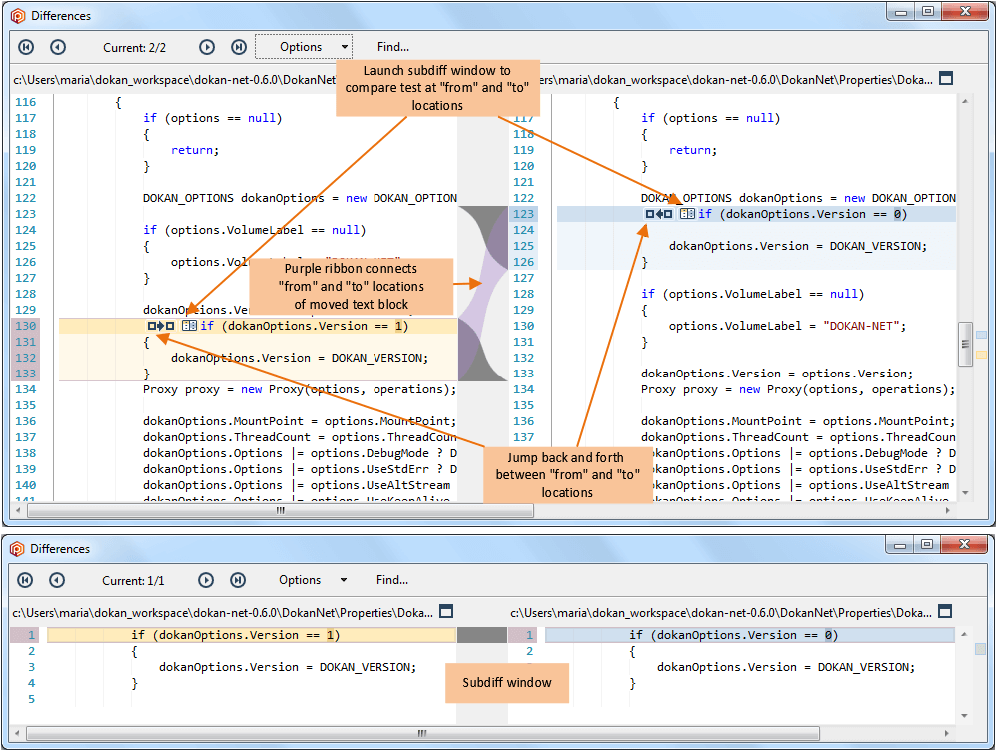Go to next difference in subdiff window
The height and width of the screenshot is (752, 998).
click(x=206, y=580)
